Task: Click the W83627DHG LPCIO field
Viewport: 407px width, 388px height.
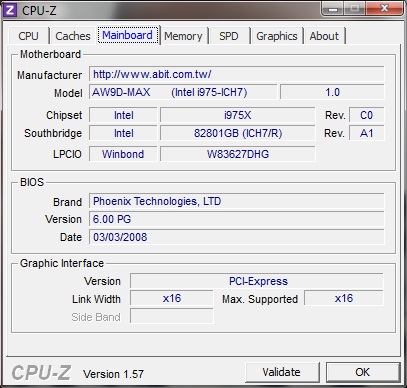Action: [x=237, y=154]
